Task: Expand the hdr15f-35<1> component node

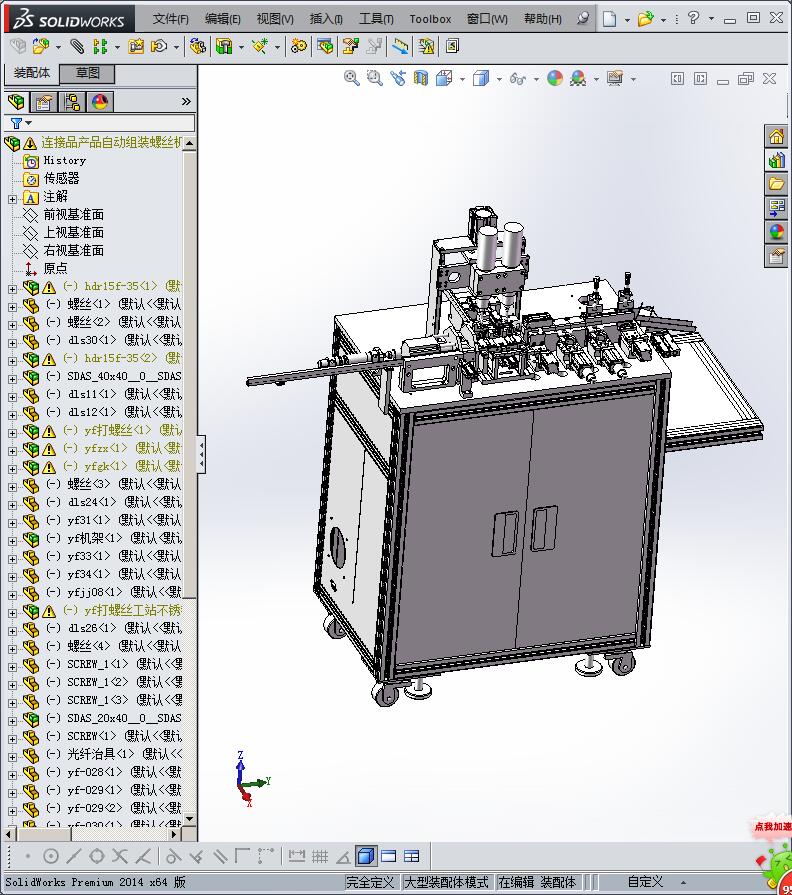Action: point(13,289)
